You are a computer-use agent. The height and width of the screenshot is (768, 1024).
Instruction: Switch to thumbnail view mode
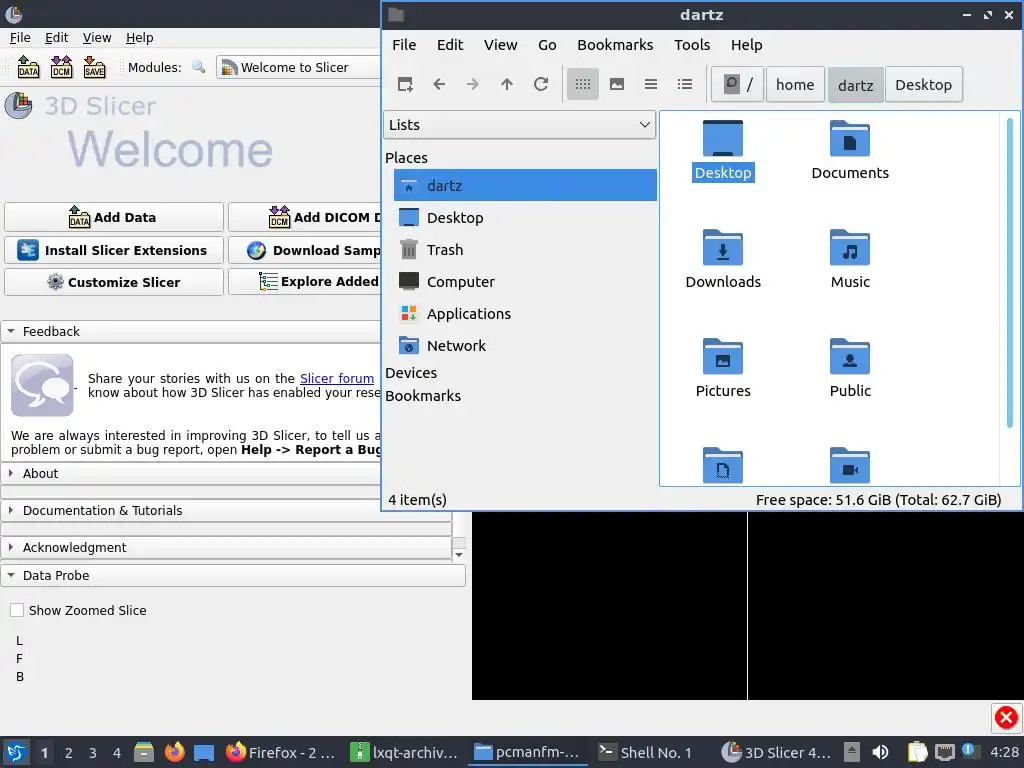point(616,84)
